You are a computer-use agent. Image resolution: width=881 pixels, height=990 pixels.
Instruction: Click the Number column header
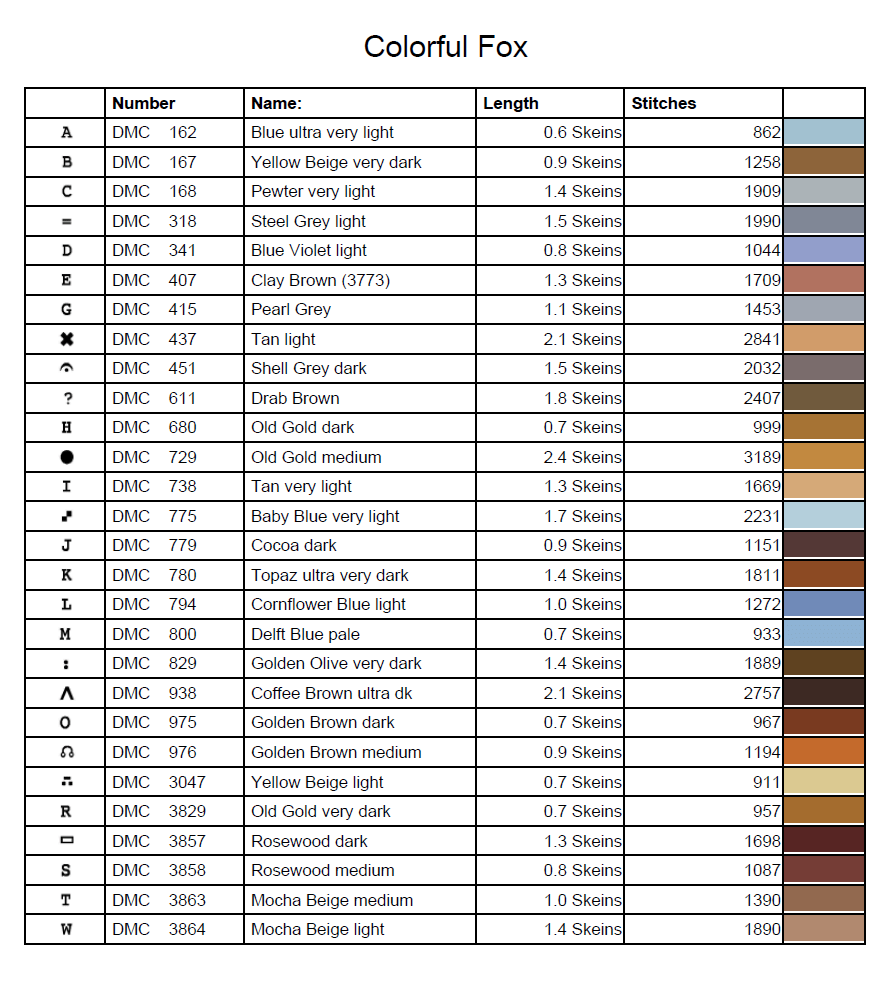(x=143, y=103)
